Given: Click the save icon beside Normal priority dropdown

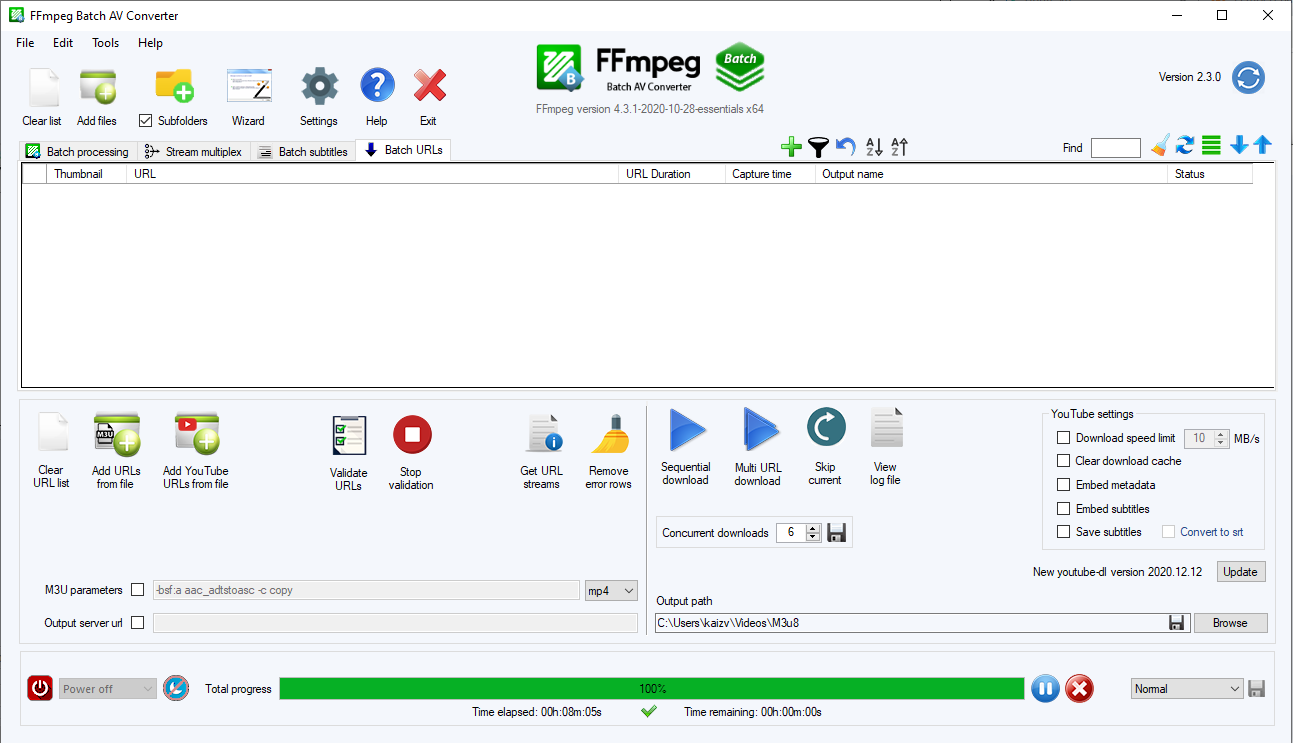Looking at the screenshot, I should coord(1257,689).
